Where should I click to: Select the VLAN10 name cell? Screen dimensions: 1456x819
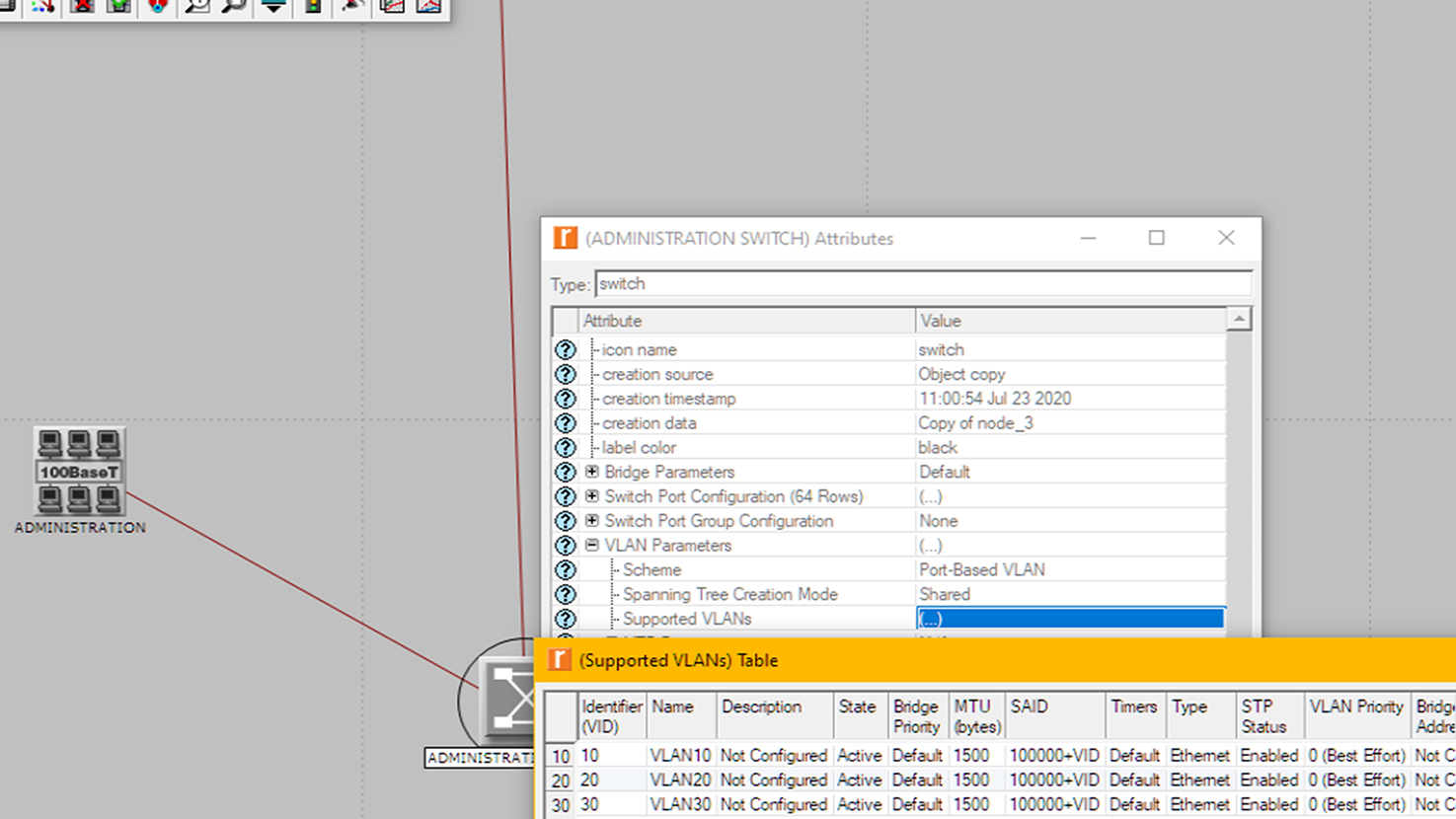coord(681,756)
